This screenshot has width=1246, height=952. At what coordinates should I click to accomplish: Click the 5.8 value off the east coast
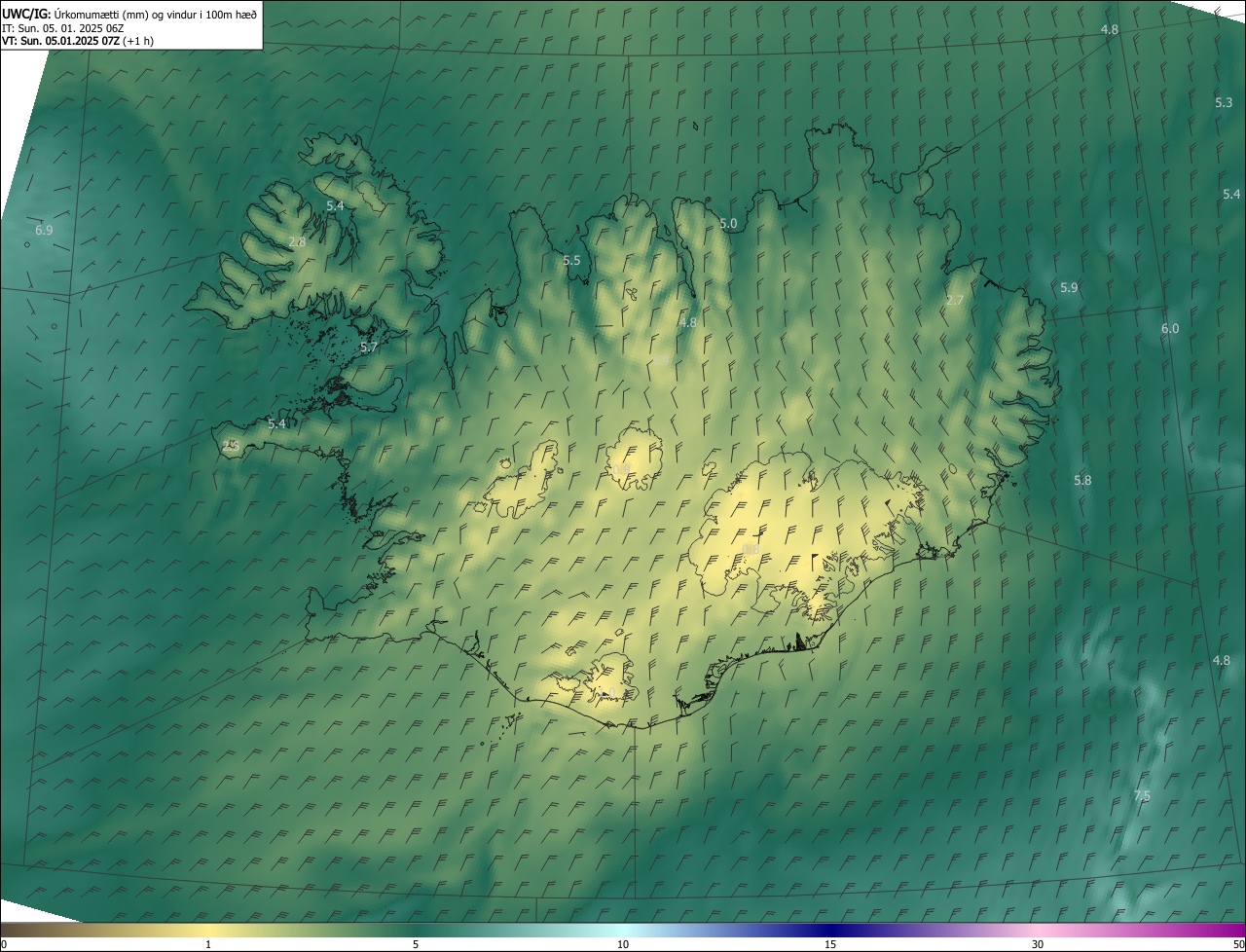(x=1082, y=481)
